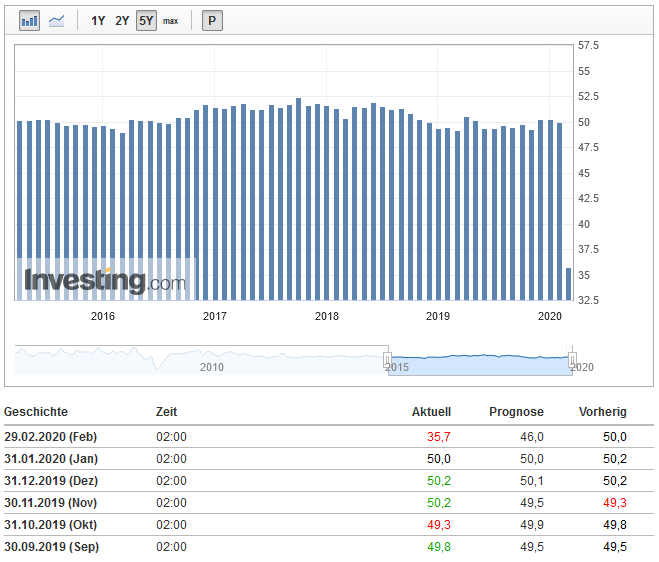The height and width of the screenshot is (562, 659).
Task: Select the max time range
Action: point(170,21)
